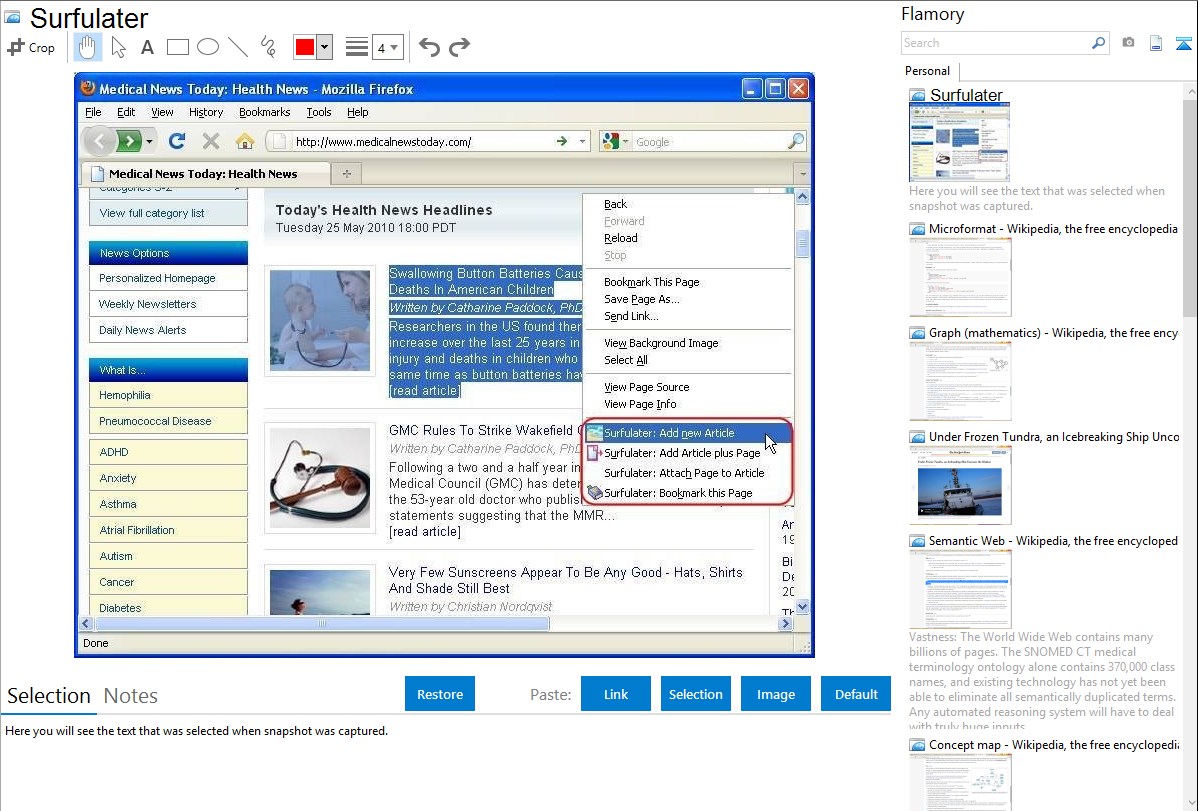Screen dimensions: 1198x811
Task: Select the text annotation tool
Action: [147, 47]
